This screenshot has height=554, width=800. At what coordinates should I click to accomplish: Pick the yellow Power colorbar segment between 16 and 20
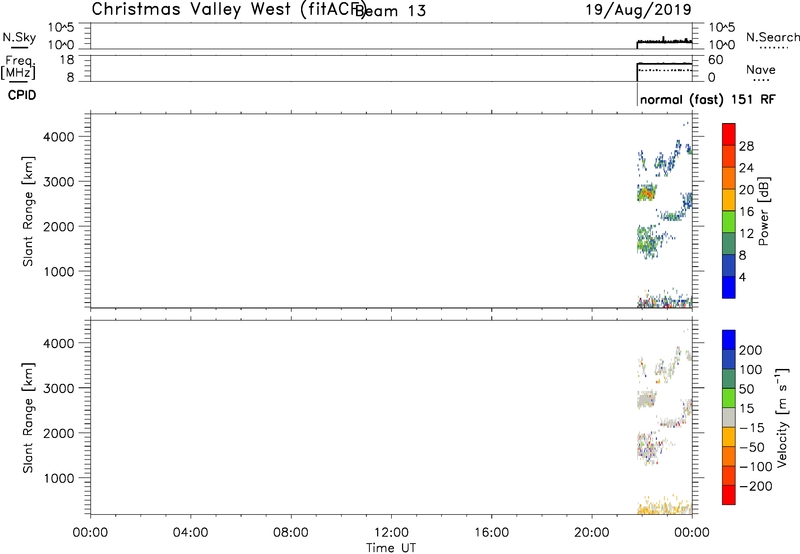[x=729, y=200]
